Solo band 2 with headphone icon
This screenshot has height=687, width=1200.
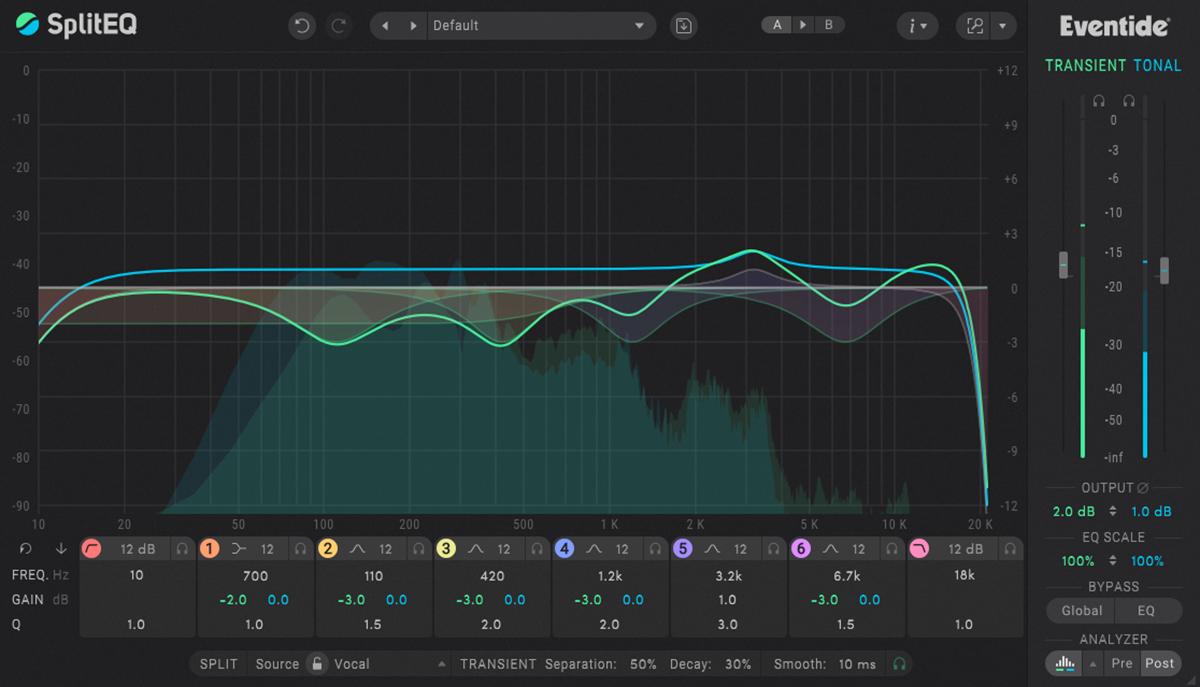point(418,549)
